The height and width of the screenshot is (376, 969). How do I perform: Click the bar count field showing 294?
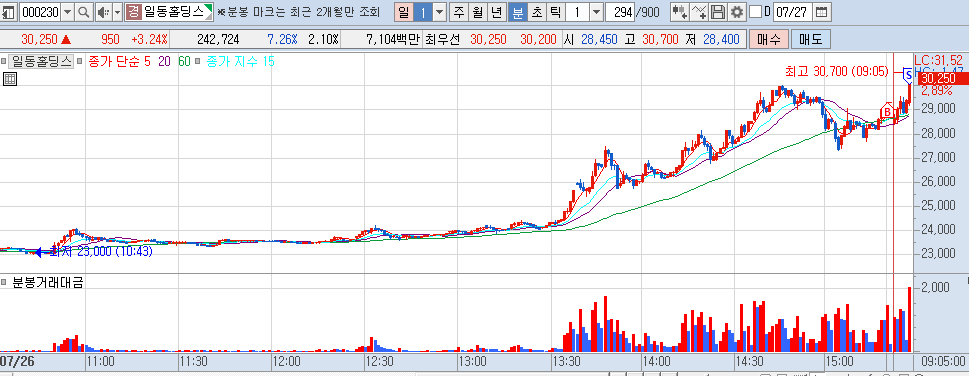point(621,12)
